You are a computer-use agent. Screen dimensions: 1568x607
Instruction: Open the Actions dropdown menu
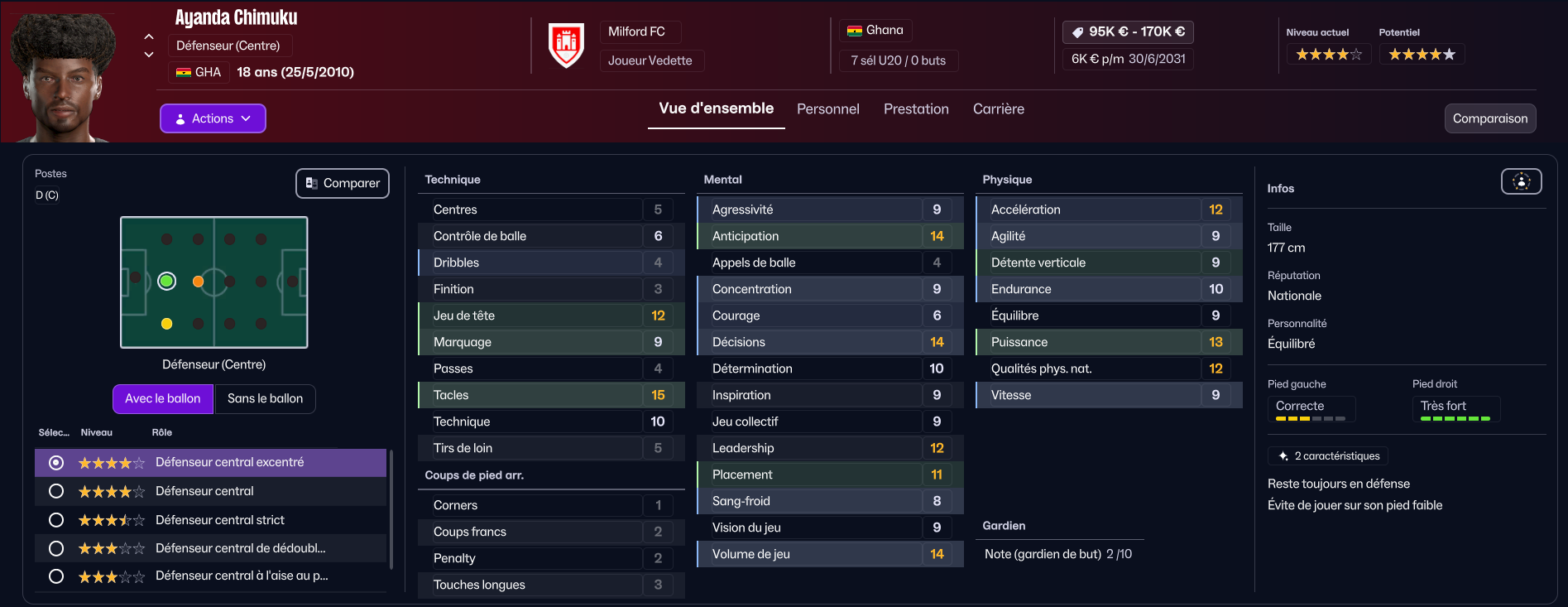[x=213, y=118]
